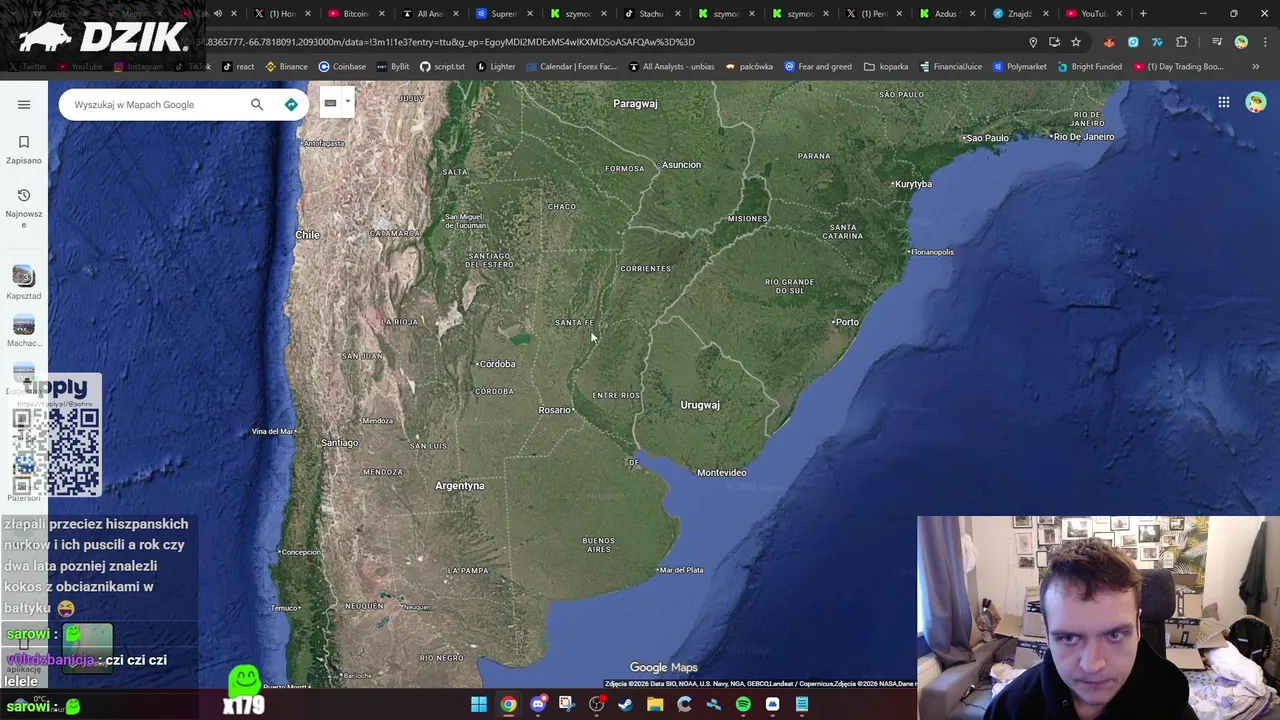The image size is (1280, 720).
Task: Expand the bookmarks overflow chevron
Action: point(1256,67)
